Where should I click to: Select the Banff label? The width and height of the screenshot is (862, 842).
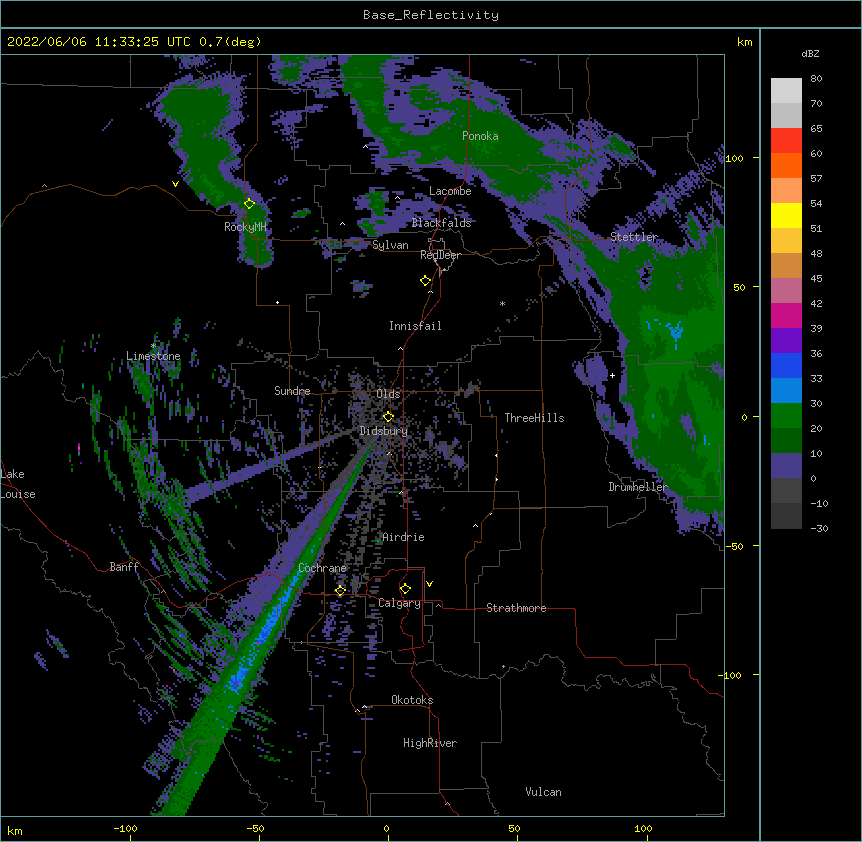click(124, 567)
